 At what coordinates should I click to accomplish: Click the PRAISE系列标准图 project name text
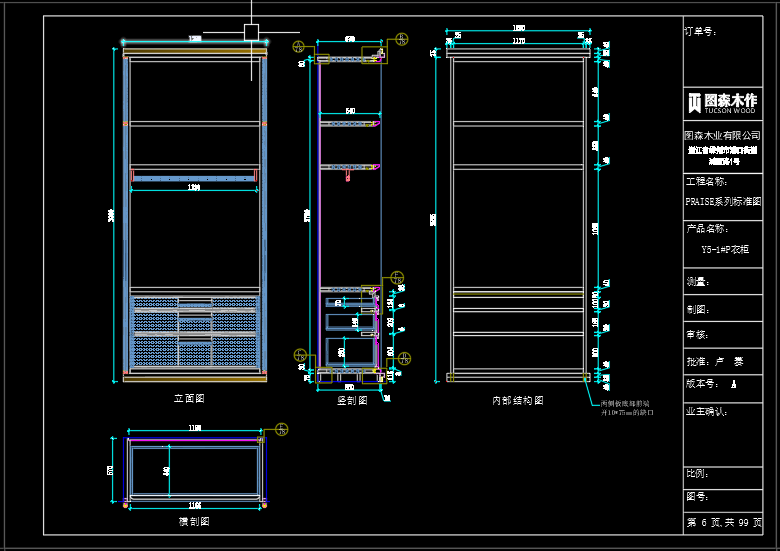[x=723, y=201]
